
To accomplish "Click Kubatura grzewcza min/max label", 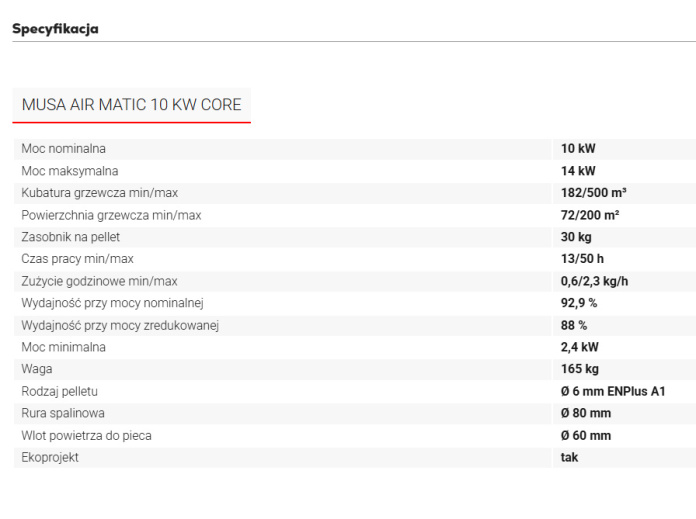I will [x=99, y=193].
